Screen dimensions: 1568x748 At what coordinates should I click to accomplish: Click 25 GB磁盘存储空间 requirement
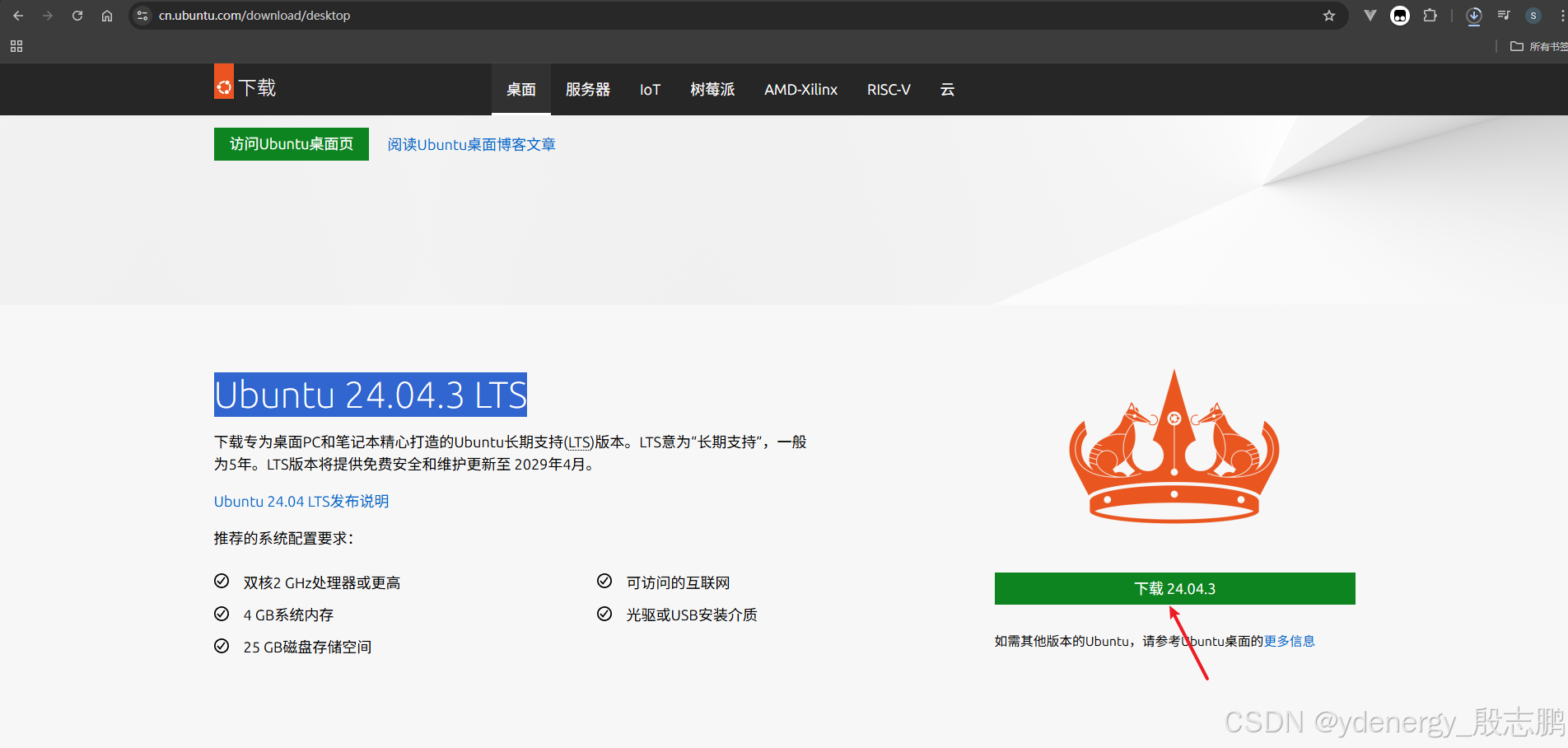pyautogui.click(x=307, y=647)
